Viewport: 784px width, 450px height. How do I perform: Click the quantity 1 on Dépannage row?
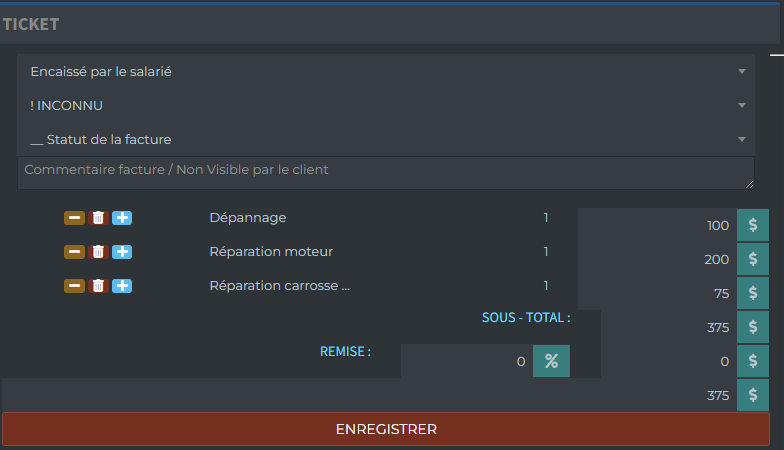coord(546,218)
